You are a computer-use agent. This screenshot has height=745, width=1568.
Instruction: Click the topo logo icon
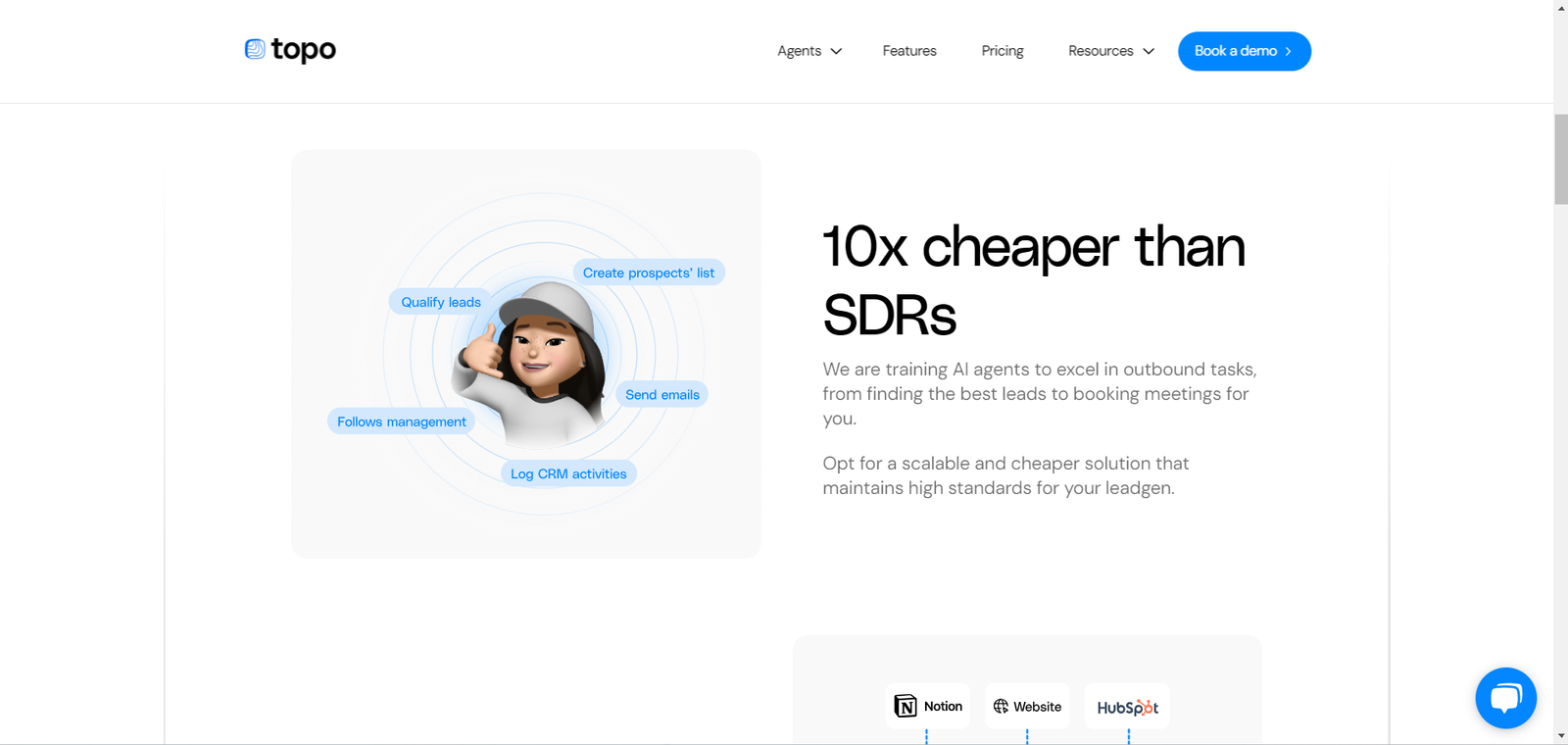click(255, 49)
